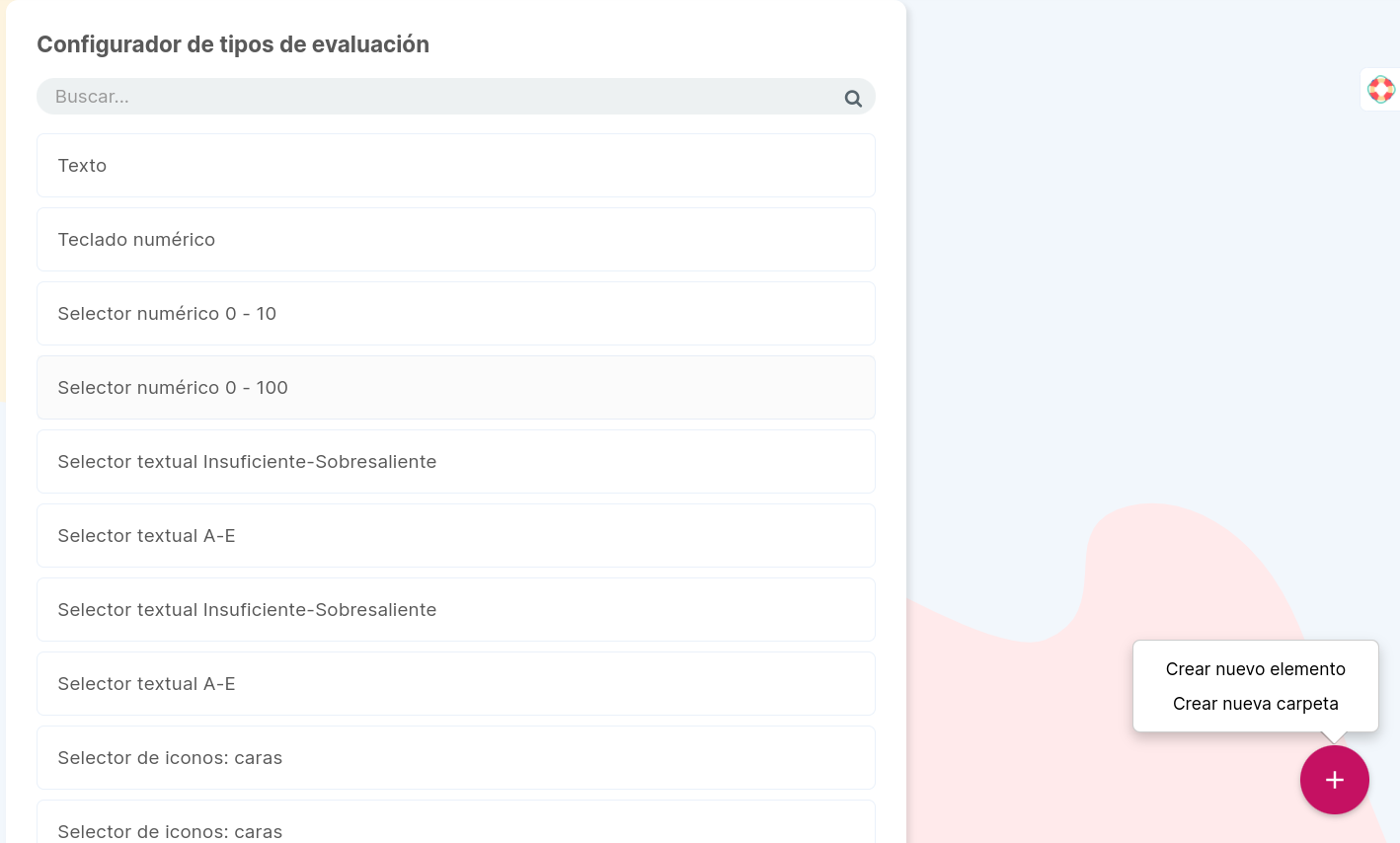Screen dimensions: 1400x843
Task: Select Selector numérico 0 - 10
Action: click(456, 314)
